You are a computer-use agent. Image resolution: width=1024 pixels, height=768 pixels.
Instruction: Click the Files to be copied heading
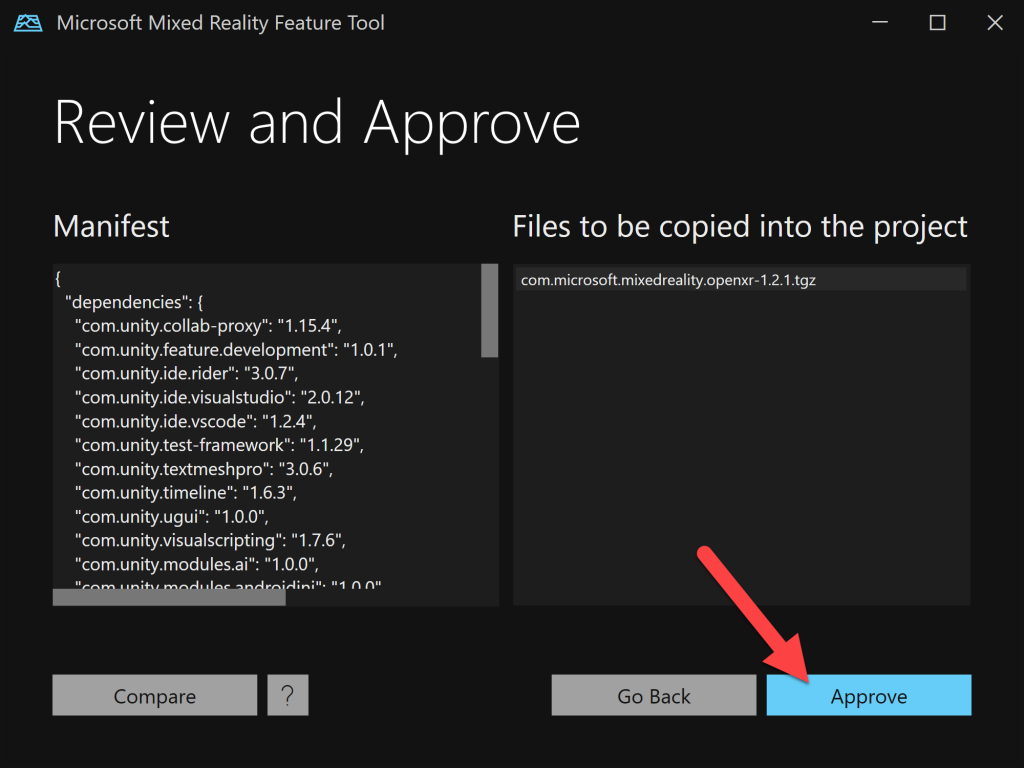pyautogui.click(x=740, y=227)
